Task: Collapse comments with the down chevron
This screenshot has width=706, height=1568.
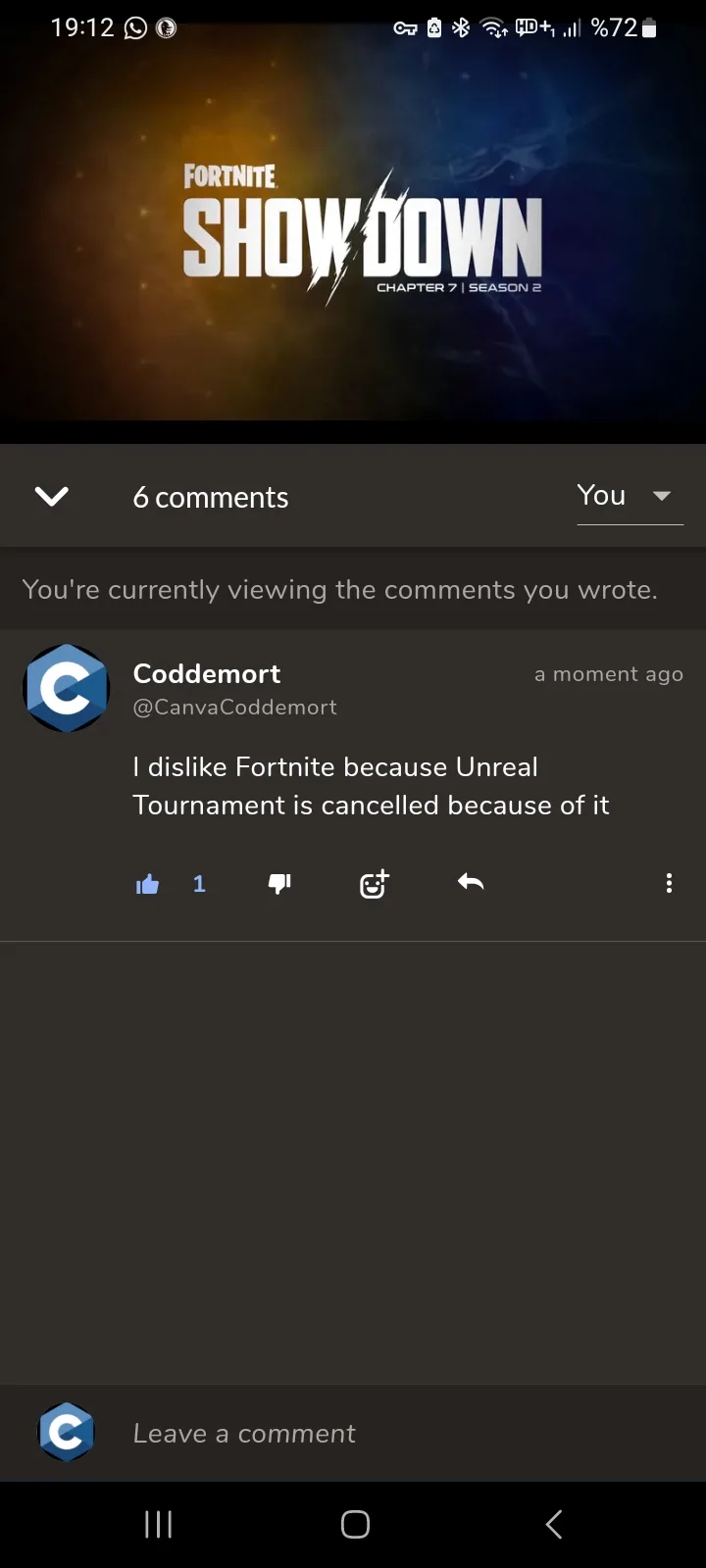Action: [51, 496]
